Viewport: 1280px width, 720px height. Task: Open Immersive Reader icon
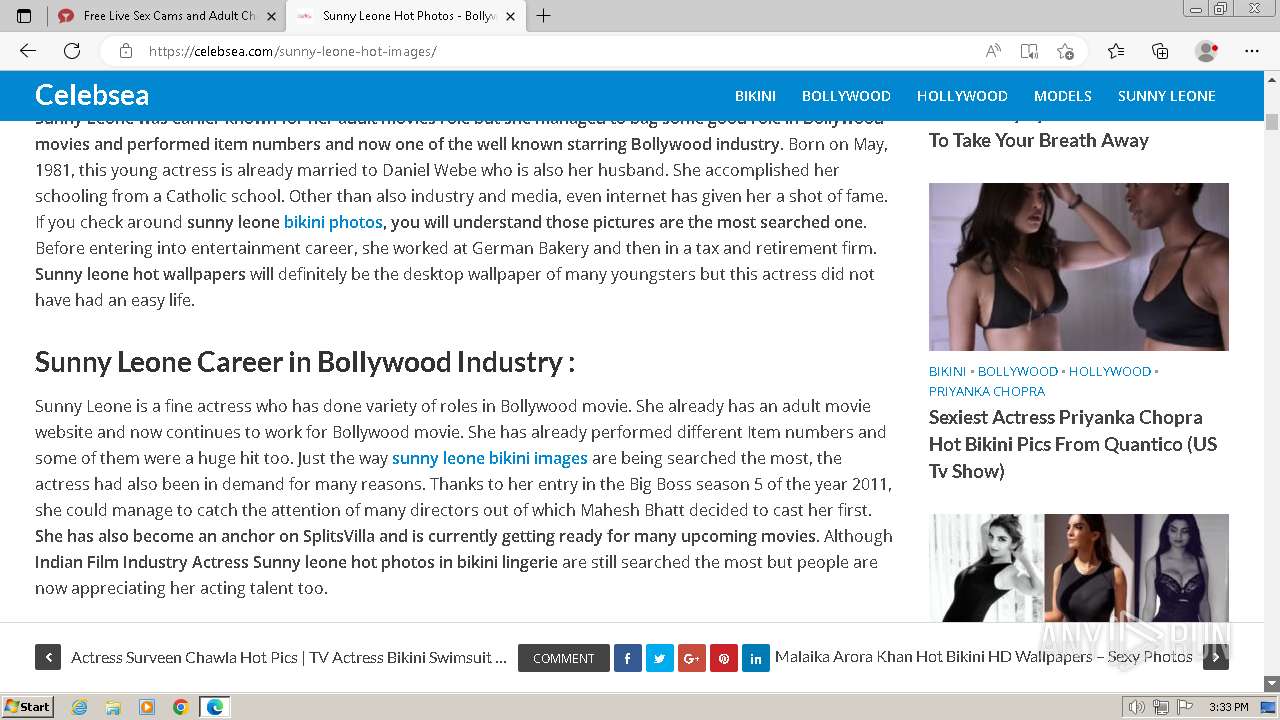click(1029, 51)
